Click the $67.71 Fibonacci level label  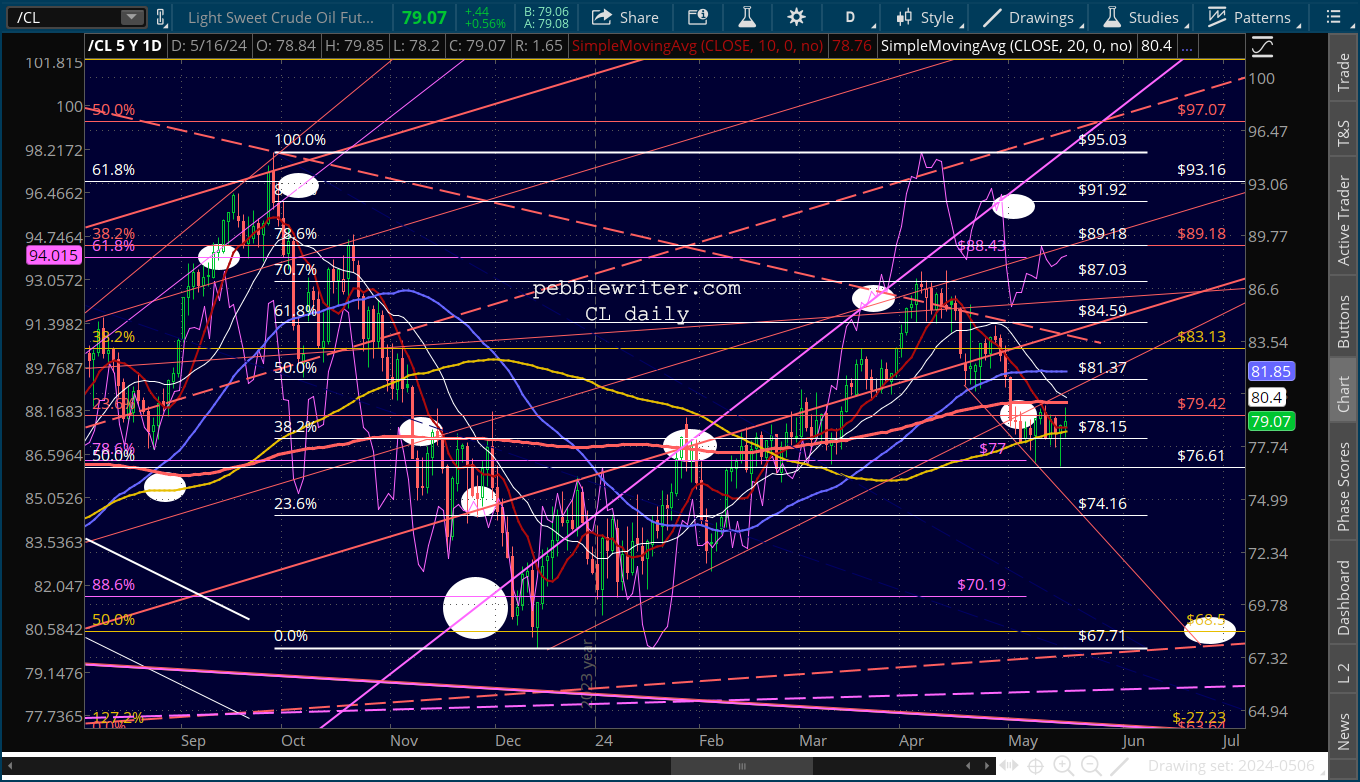[1103, 636]
